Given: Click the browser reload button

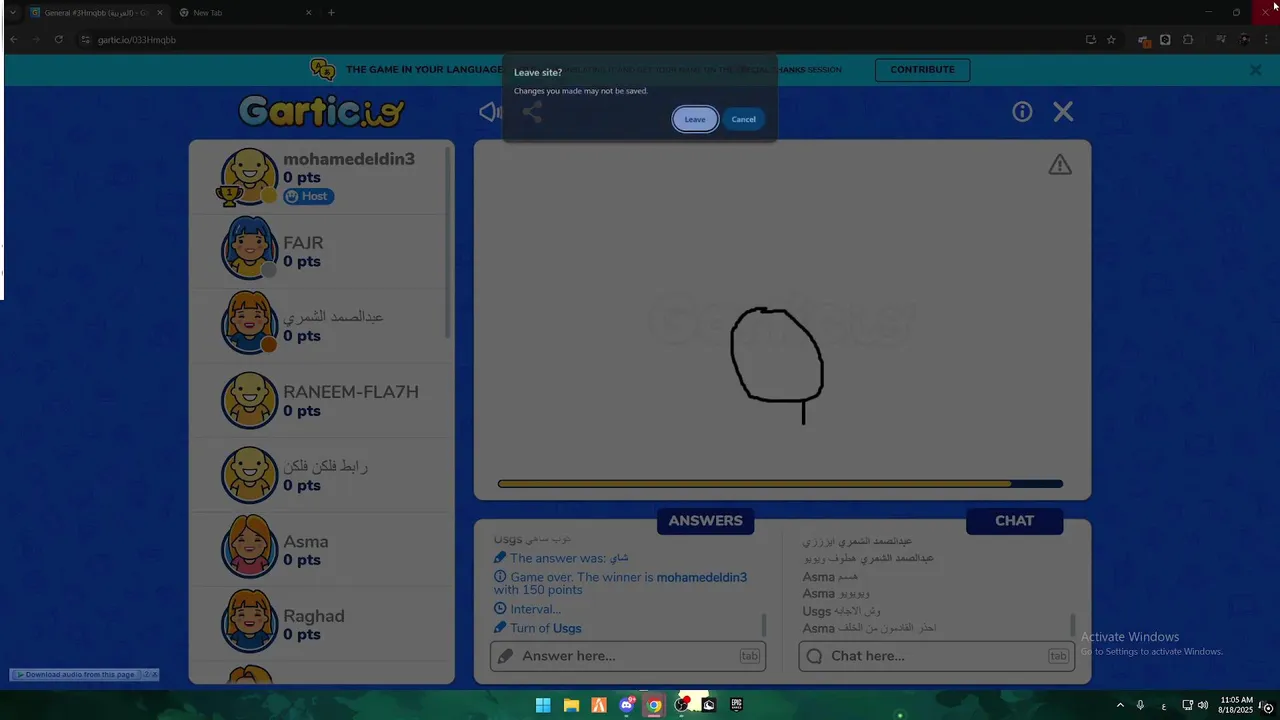Looking at the screenshot, I should click(x=58, y=40).
